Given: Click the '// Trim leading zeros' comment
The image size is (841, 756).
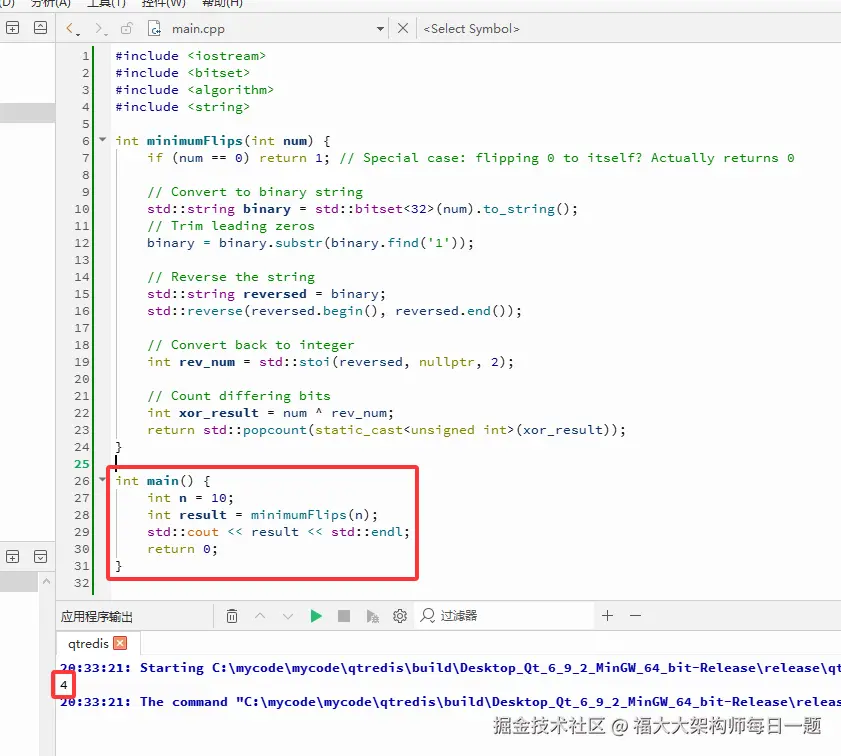Looking at the screenshot, I should coord(231,226).
